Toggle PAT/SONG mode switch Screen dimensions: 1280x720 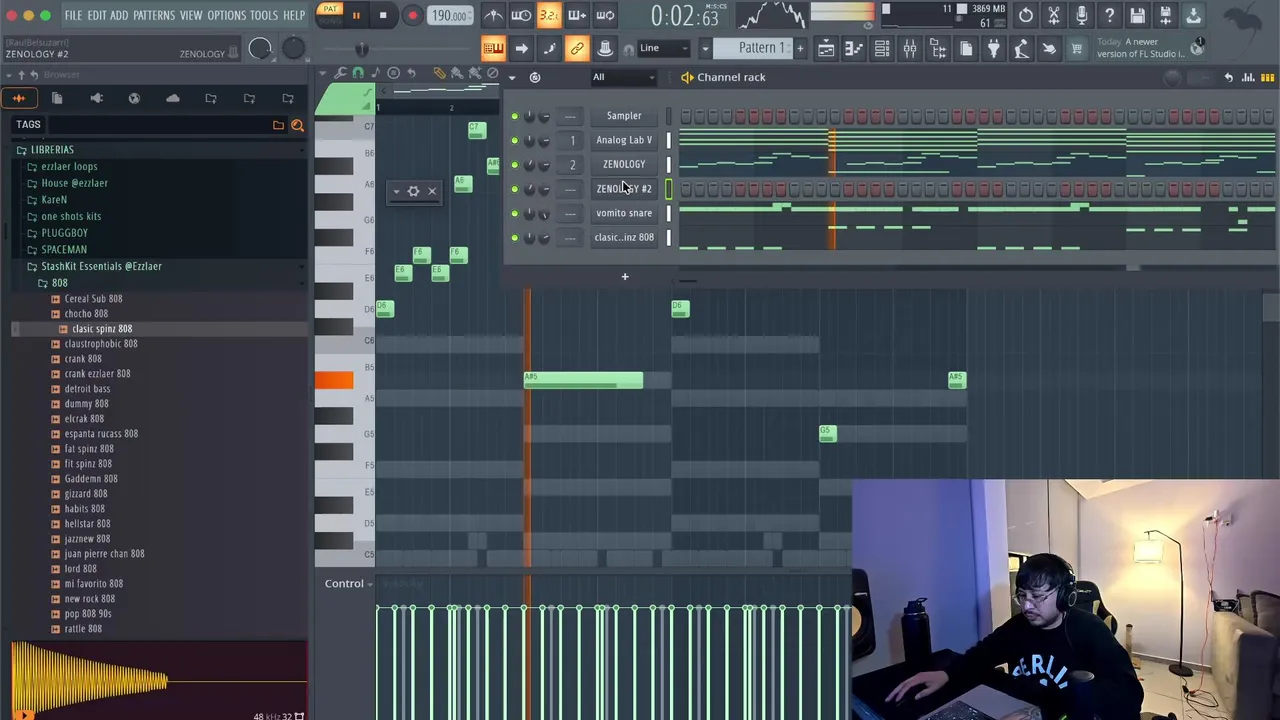pos(329,15)
